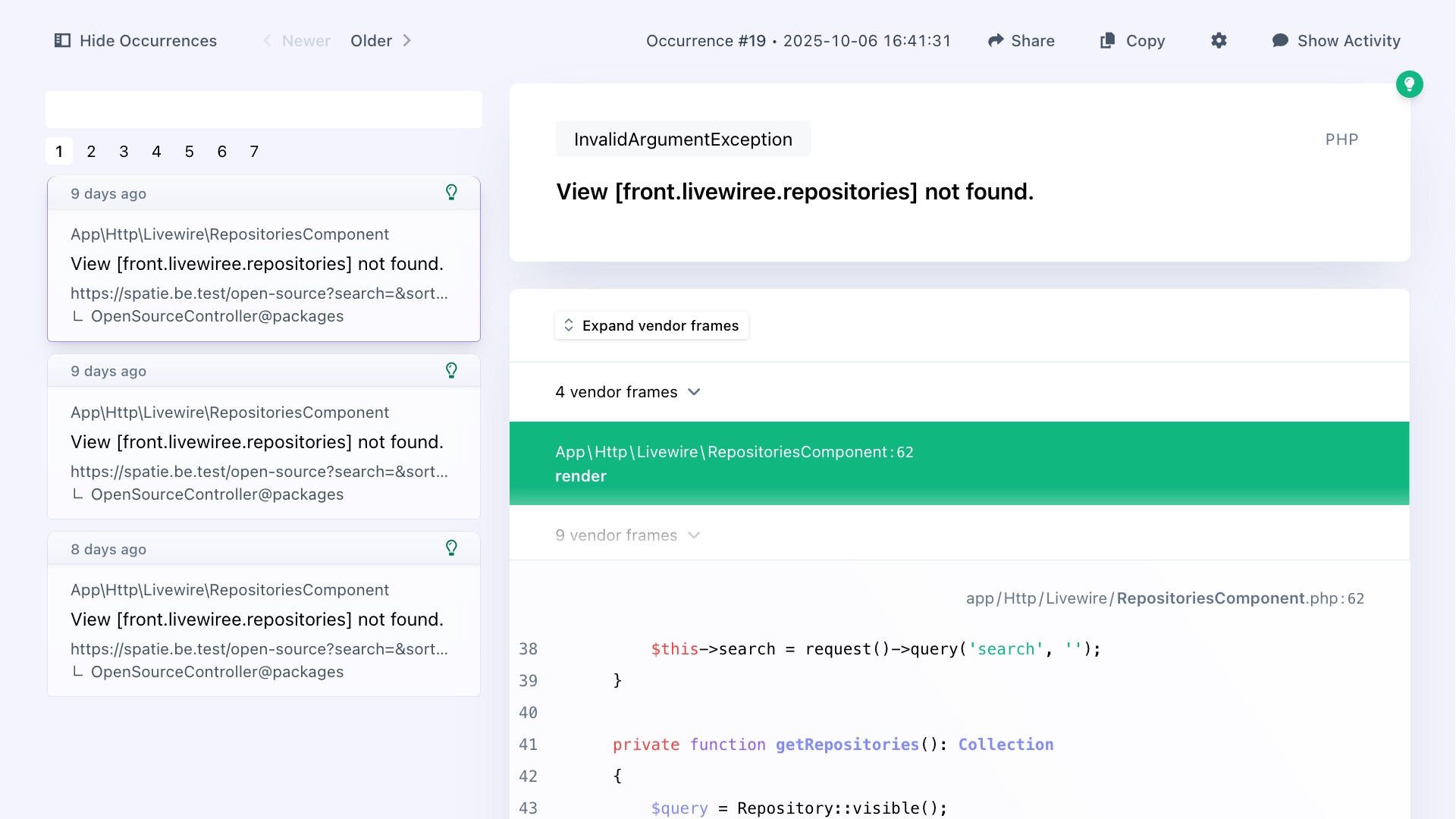1456x819 pixels.
Task: Click the Show Activity speech bubble icon
Action: (x=1281, y=40)
